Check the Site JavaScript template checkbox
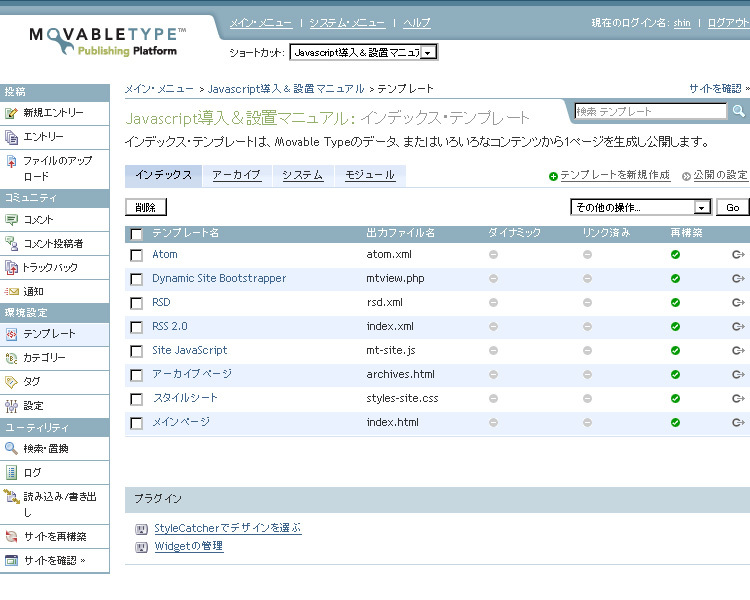750x600 pixels. 136,351
